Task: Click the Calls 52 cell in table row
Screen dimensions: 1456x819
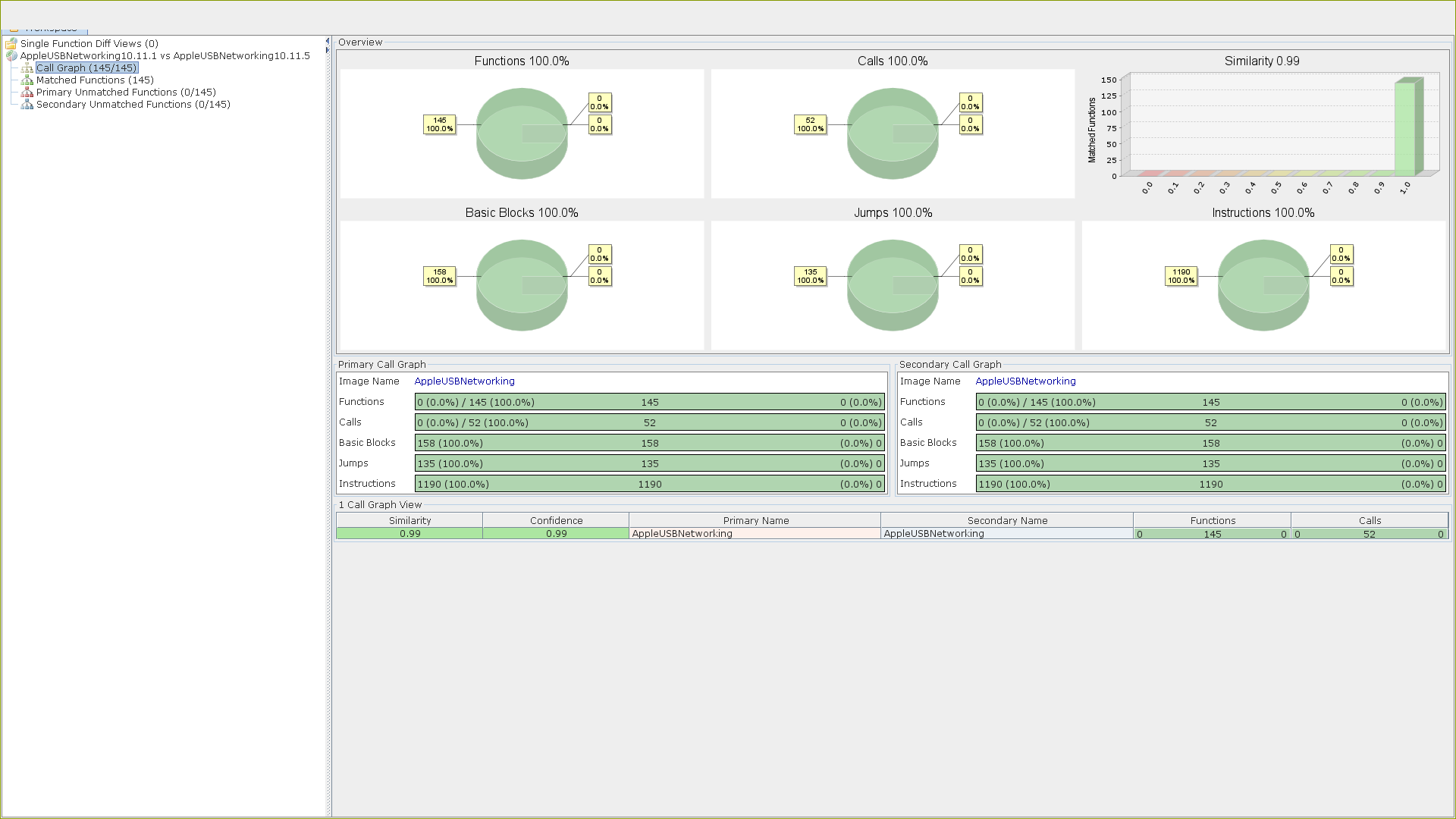Action: 1370,534
